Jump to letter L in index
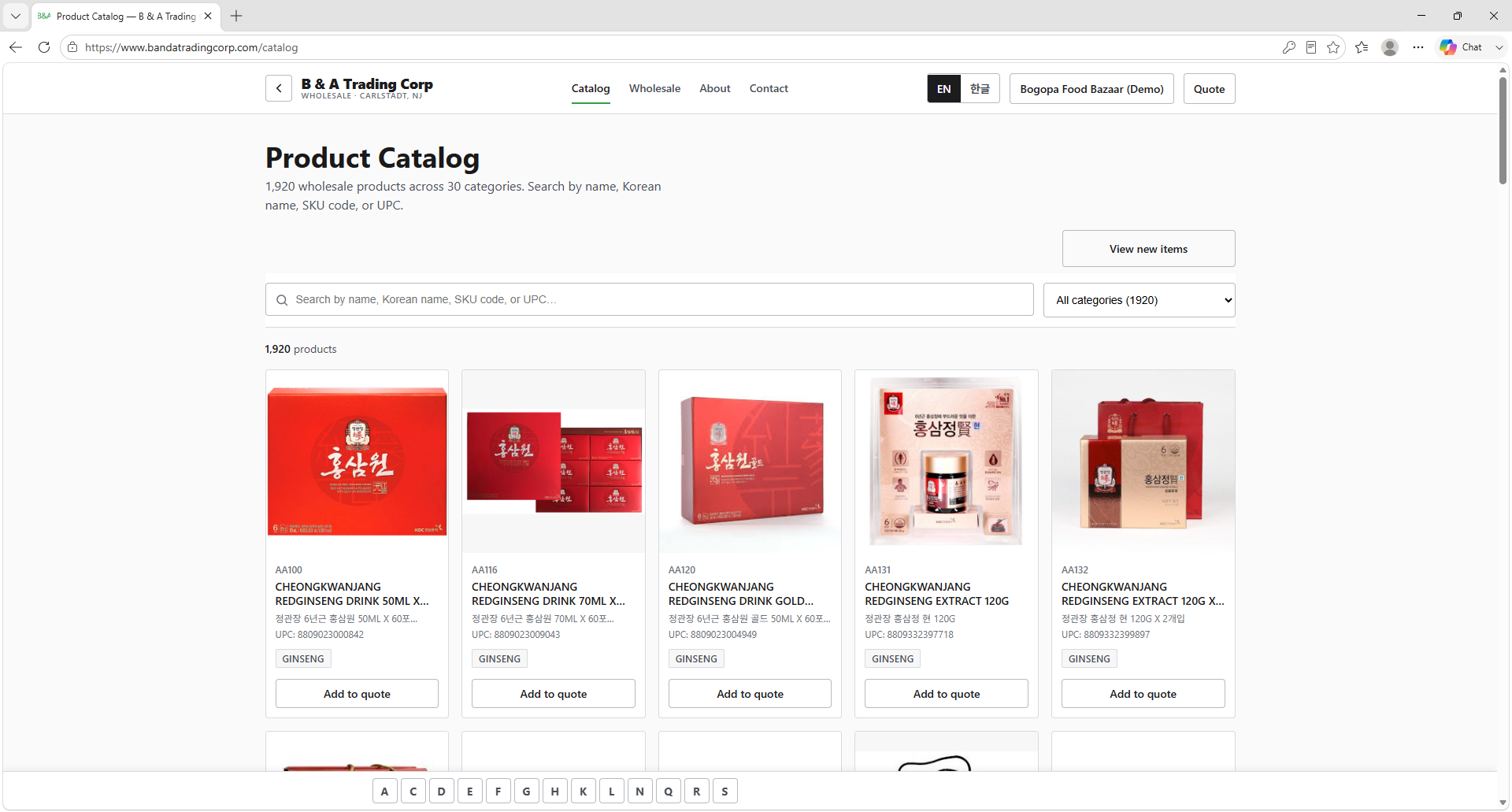 [611, 792]
